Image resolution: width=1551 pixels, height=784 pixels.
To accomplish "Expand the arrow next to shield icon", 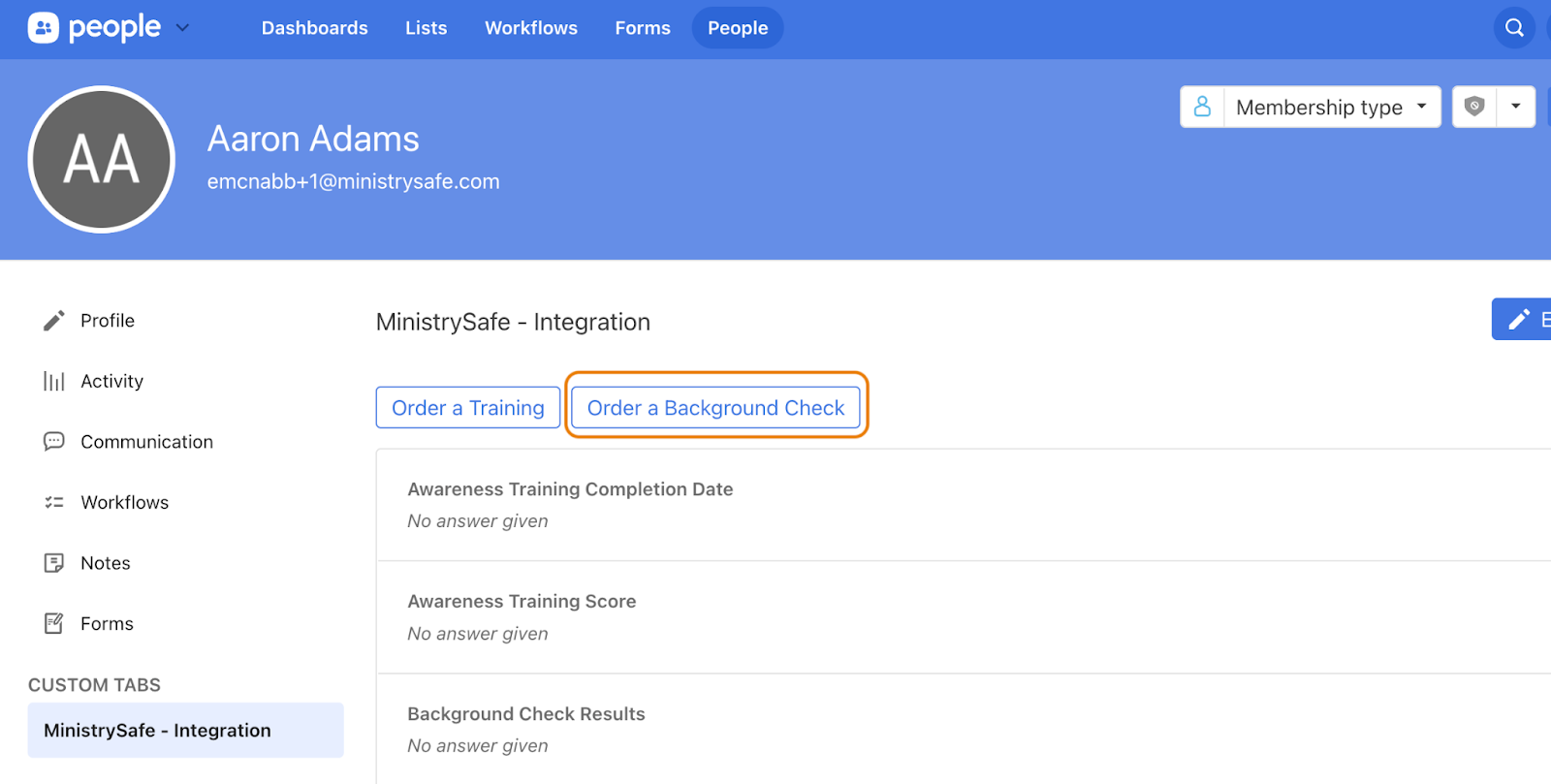I will tap(1515, 107).
